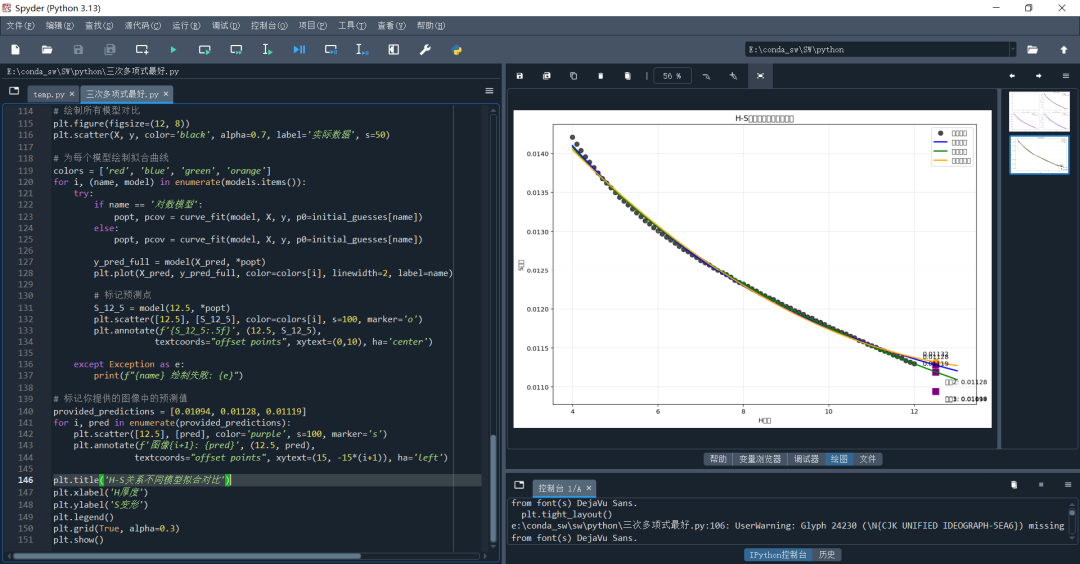Show the next plot with the right arrow

1039,76
